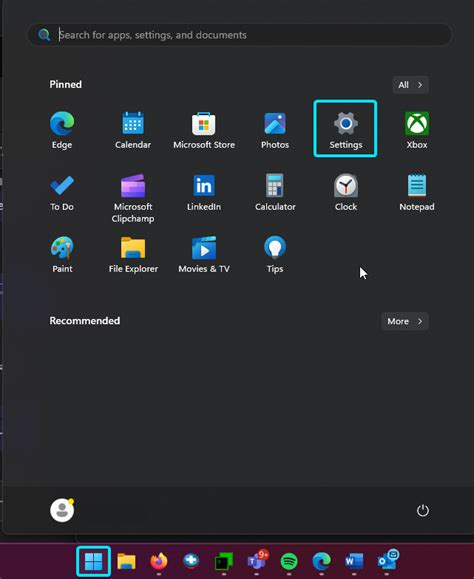Screen dimensions: 474x579
Task: Open the blue plus-circle app on taskbar
Action: point(191,561)
